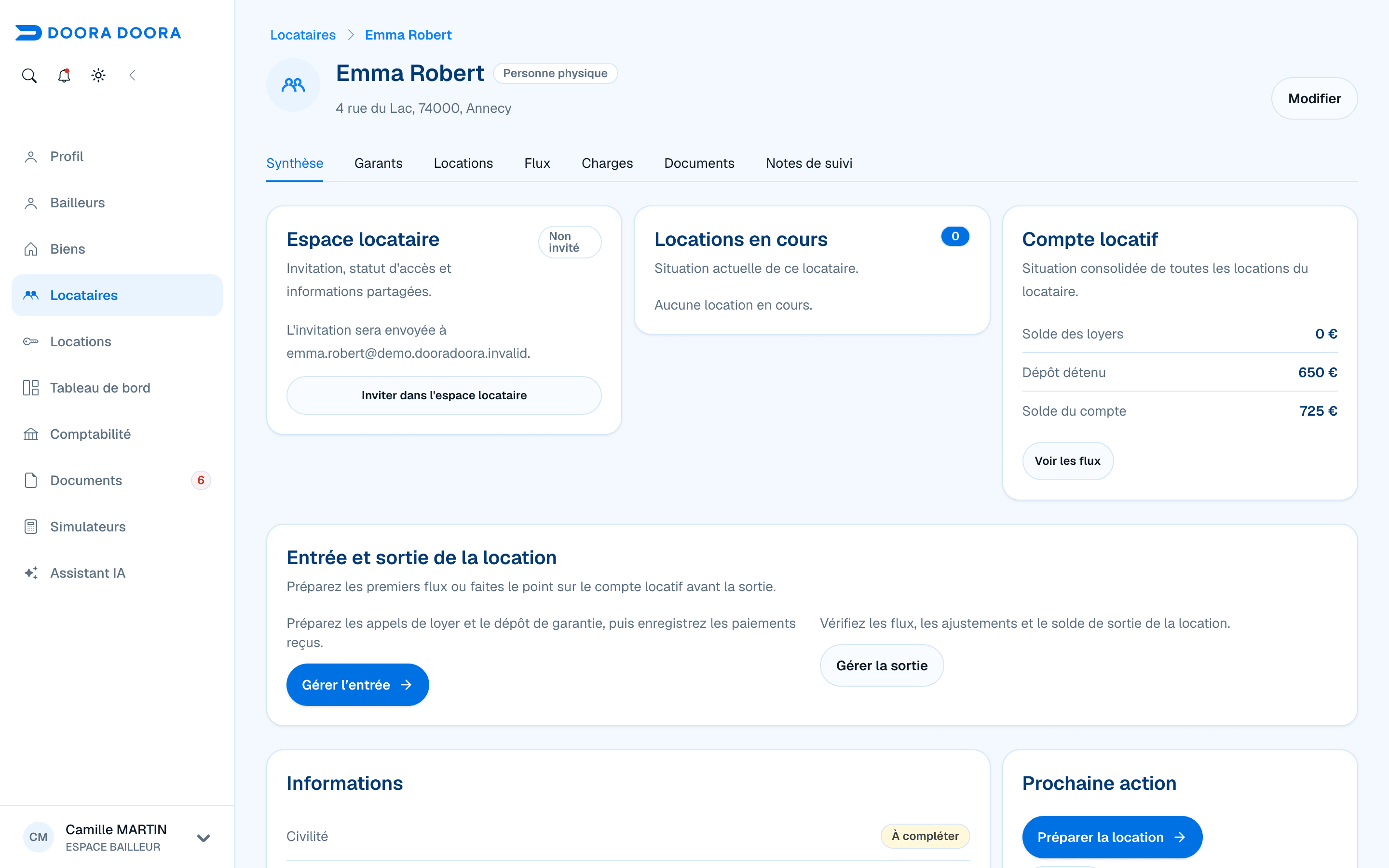Click the Solde du compte value 725 €
This screenshot has width=1389, height=868.
click(x=1319, y=411)
